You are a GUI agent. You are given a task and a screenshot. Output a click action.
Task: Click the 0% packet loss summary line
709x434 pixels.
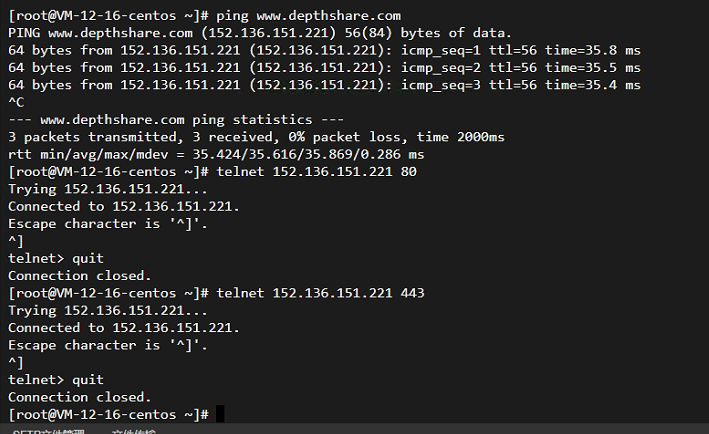(256, 137)
